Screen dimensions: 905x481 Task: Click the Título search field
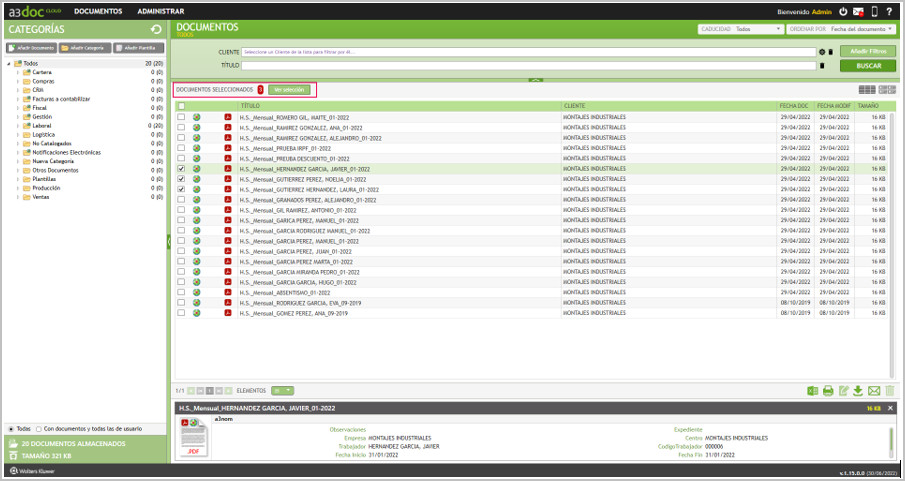click(530, 65)
